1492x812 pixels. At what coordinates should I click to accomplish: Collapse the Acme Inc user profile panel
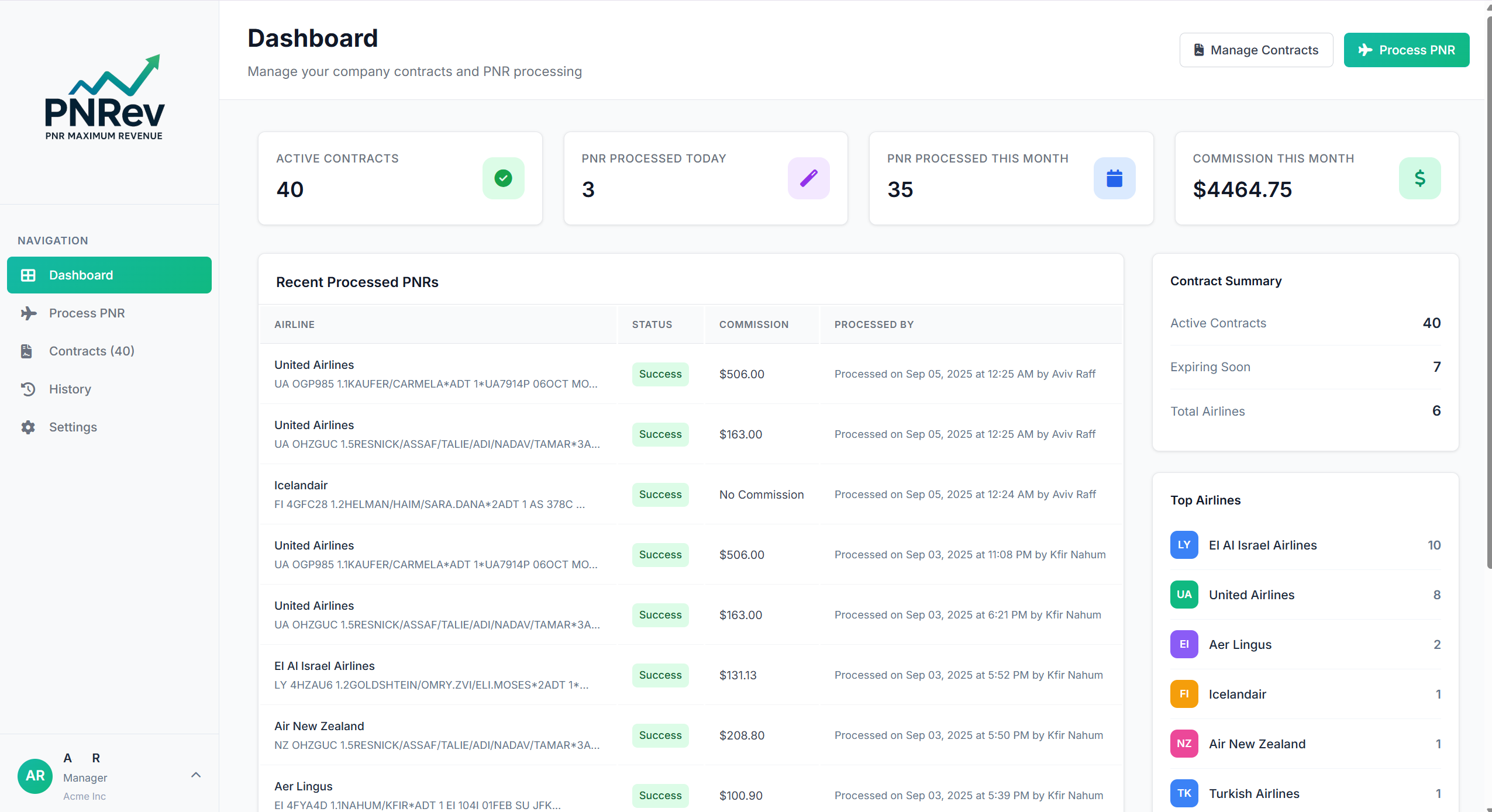(195, 775)
